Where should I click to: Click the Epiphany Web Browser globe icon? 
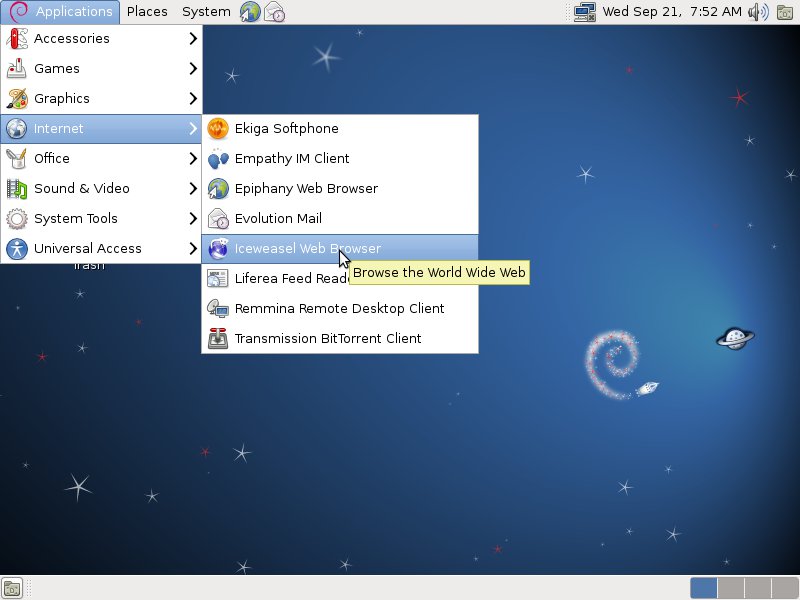click(218, 189)
